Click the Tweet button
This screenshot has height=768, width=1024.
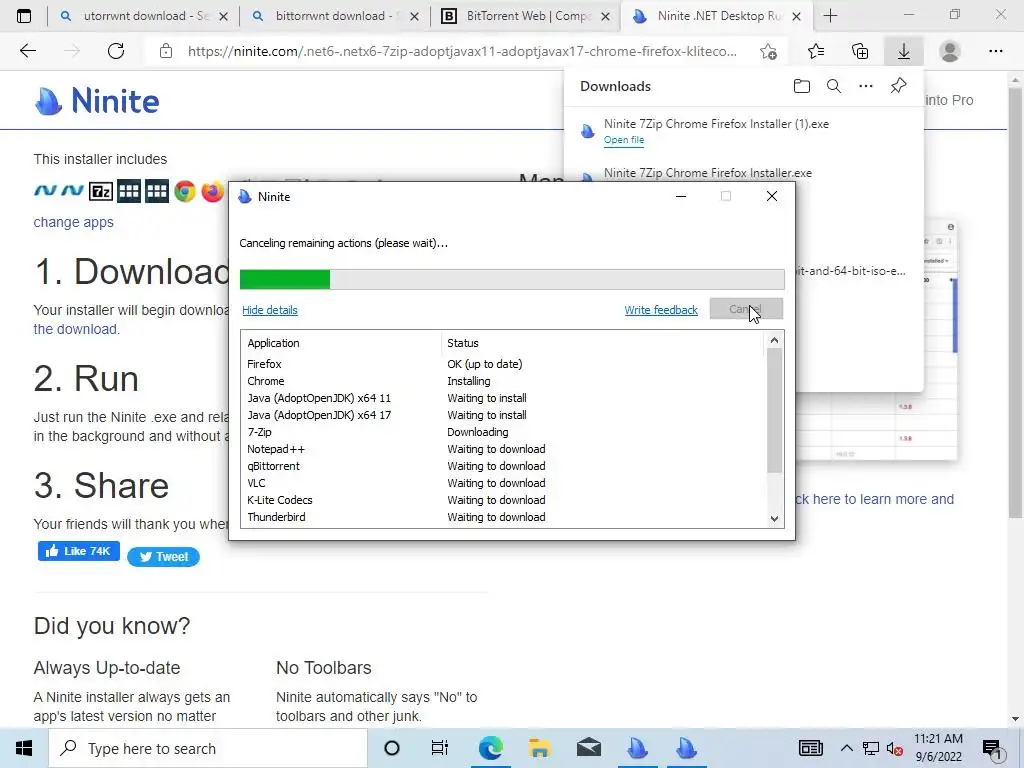[163, 556]
